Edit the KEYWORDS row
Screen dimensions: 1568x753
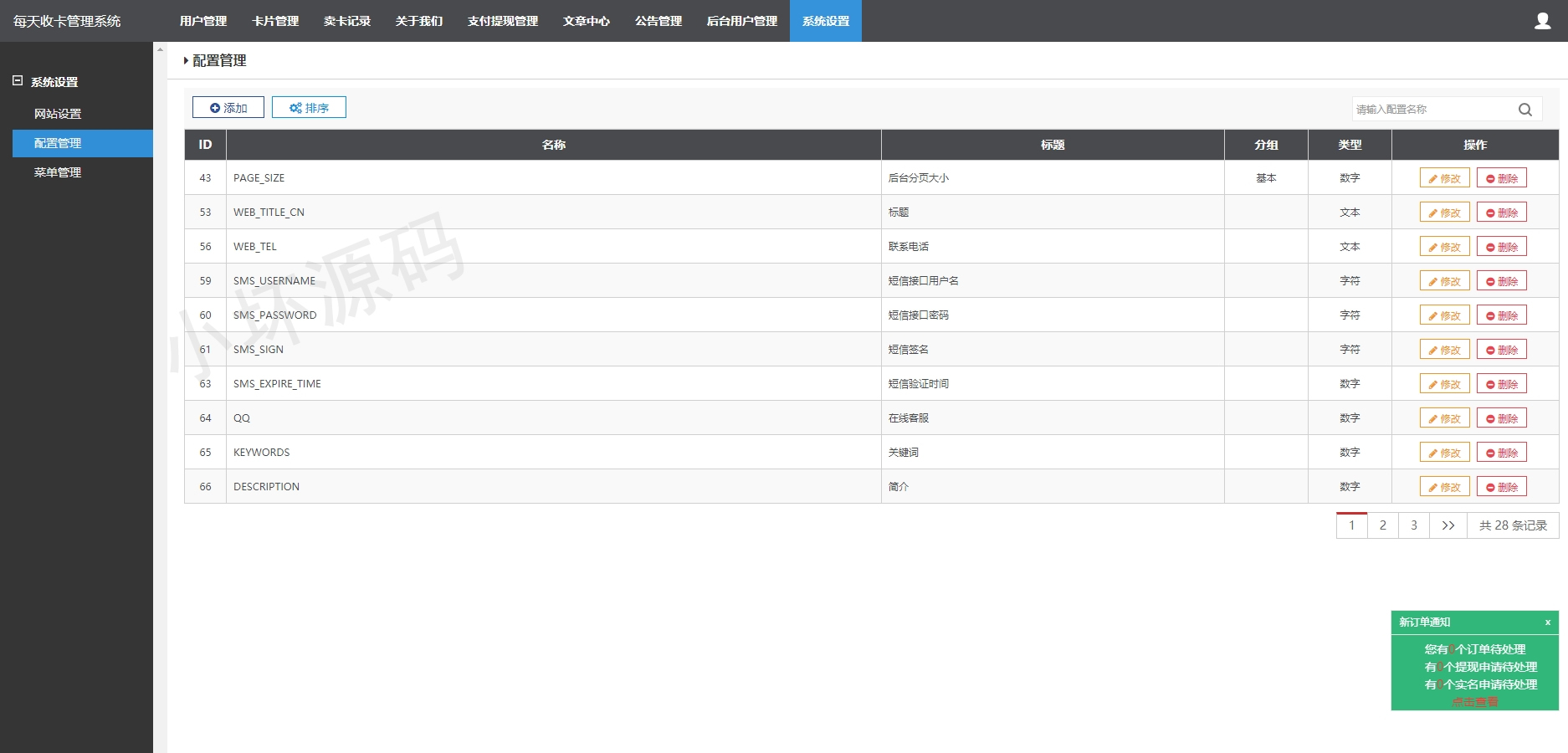click(1445, 453)
